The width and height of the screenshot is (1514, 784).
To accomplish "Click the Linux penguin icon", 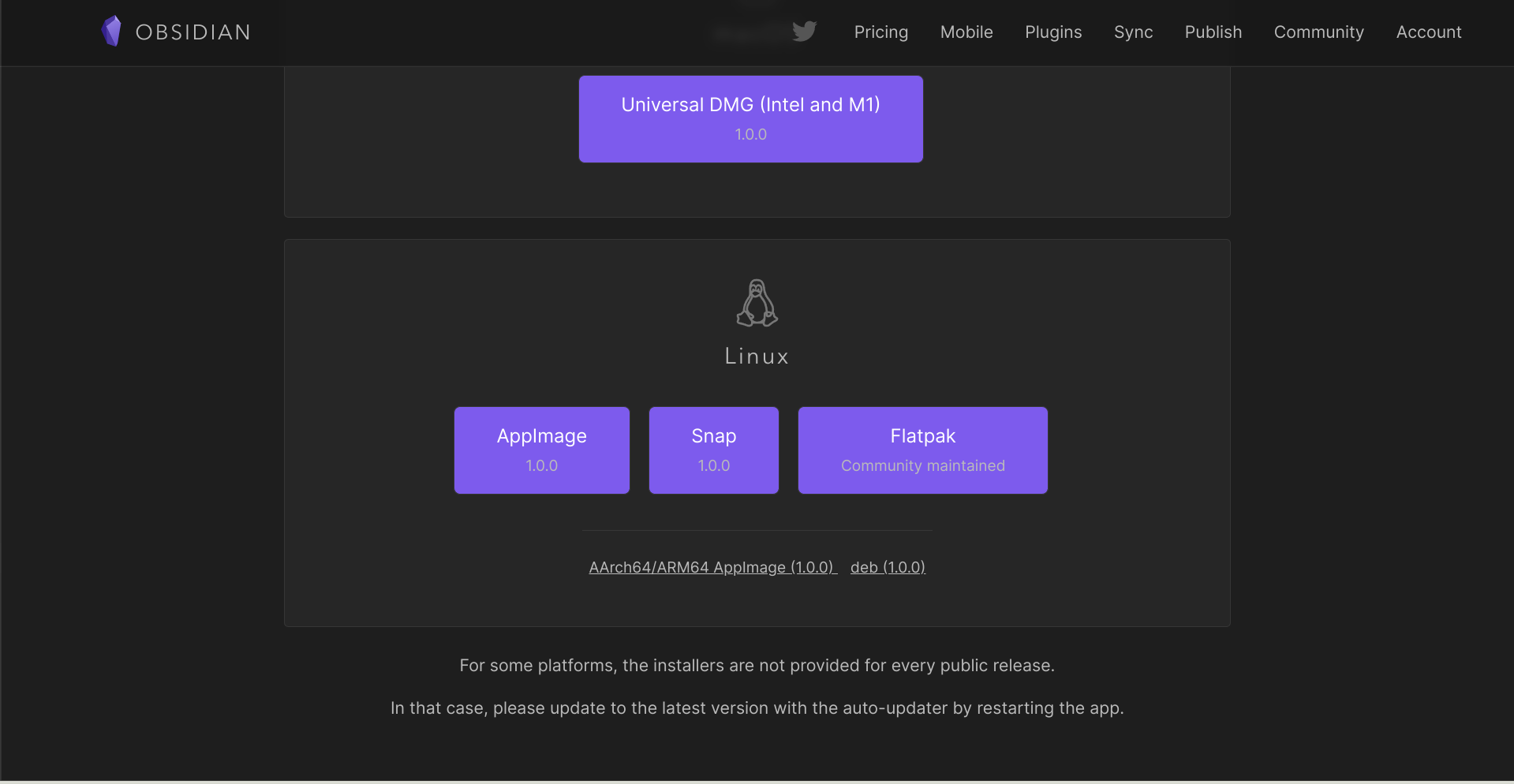I will [757, 303].
